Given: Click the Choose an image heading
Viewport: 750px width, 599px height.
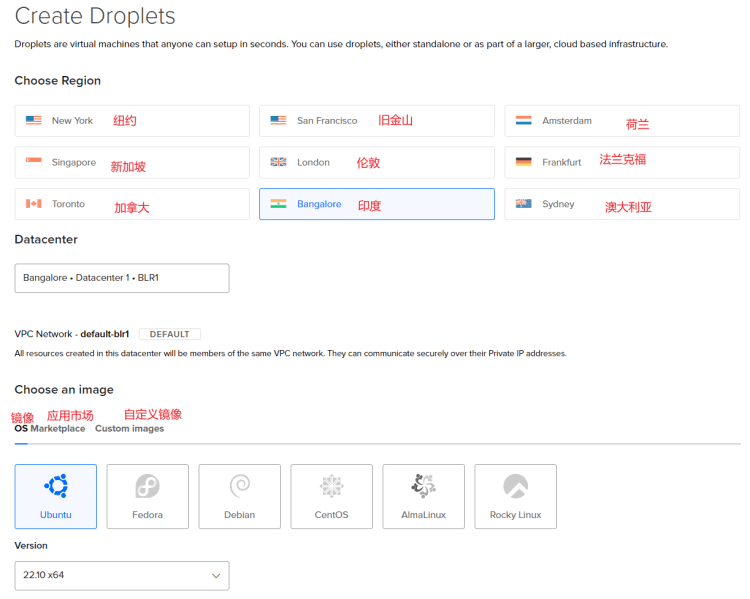Looking at the screenshot, I should [x=64, y=389].
